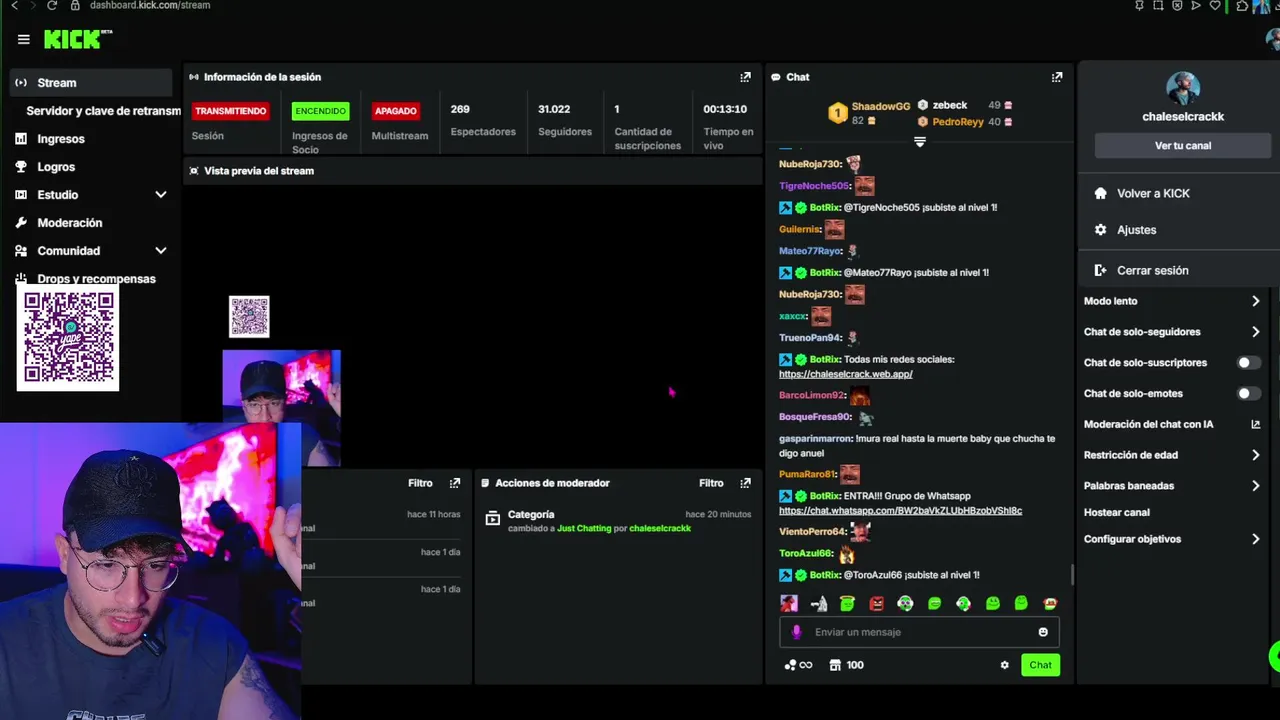Open chat settings gear icon
The height and width of the screenshot is (720, 1280).
(1005, 665)
